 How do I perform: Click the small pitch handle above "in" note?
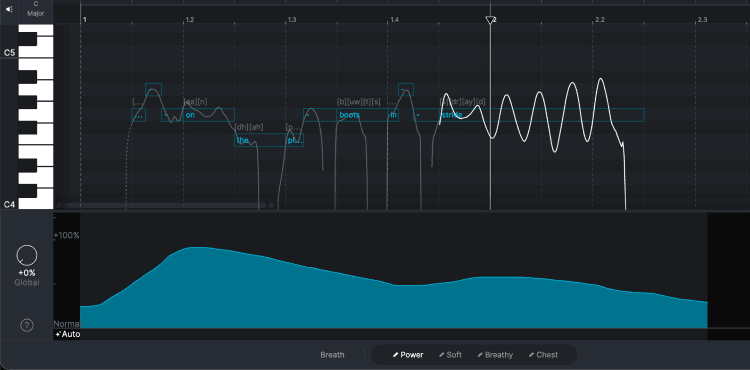[x=406, y=89]
